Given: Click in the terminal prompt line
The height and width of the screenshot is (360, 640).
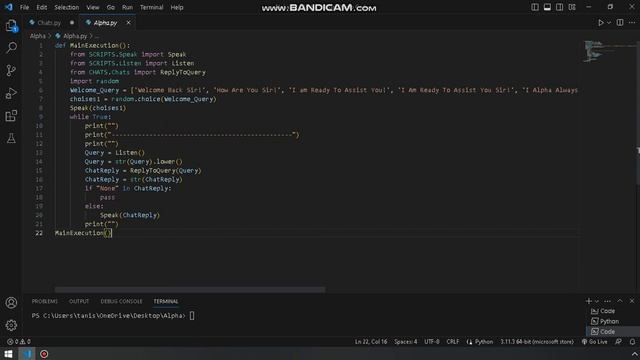Looking at the screenshot, I should coord(113,316).
